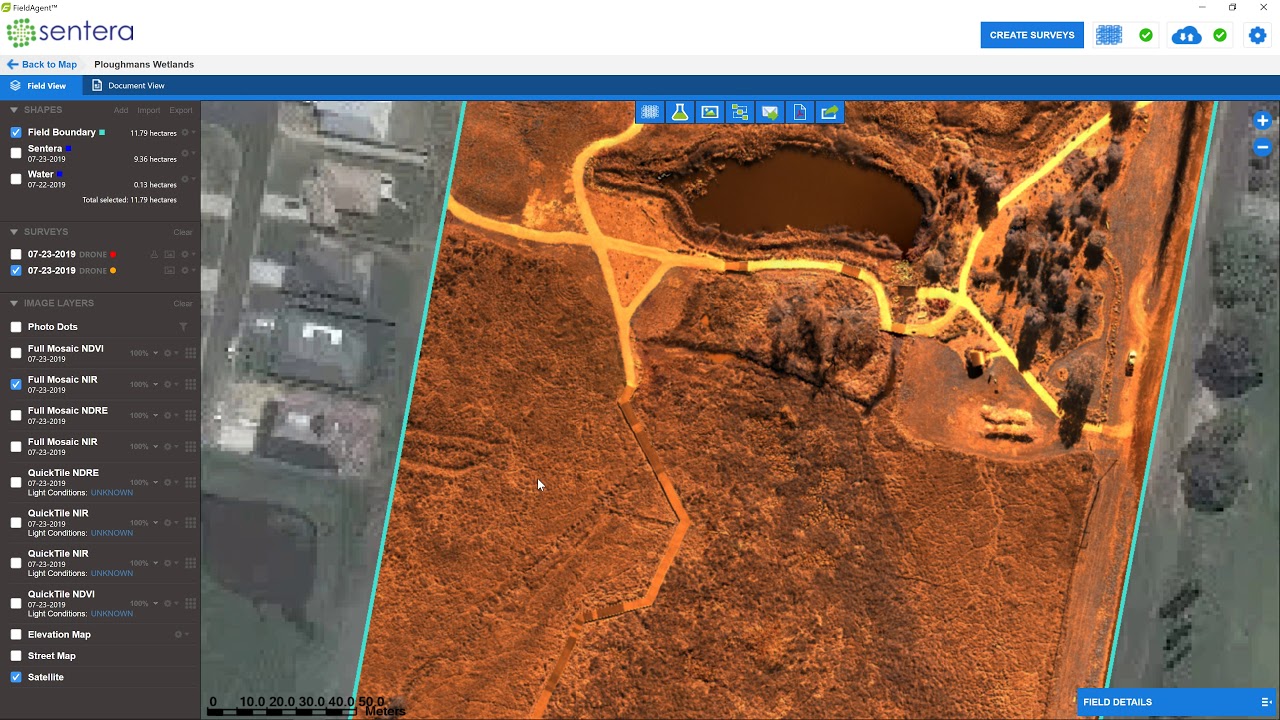The height and width of the screenshot is (720, 1280).
Task: Open the settings gear at top right
Action: pos(1258,35)
